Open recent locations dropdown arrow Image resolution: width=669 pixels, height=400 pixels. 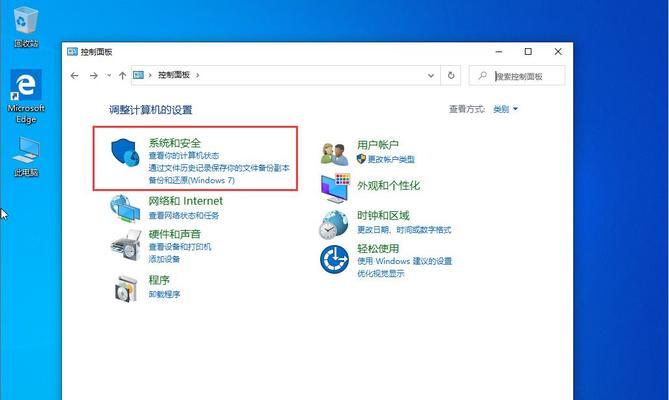click(x=109, y=75)
